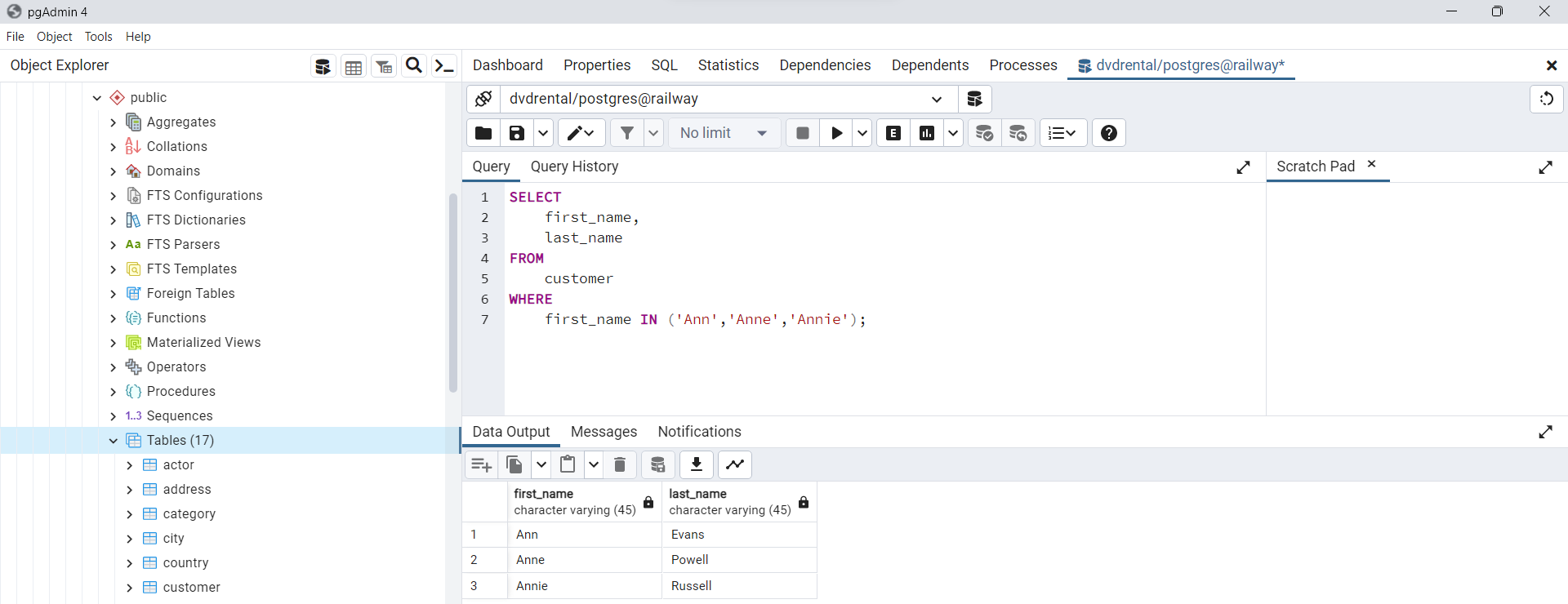Open the Execute options dropdown arrow
The width and height of the screenshot is (1568, 604).
point(862,133)
